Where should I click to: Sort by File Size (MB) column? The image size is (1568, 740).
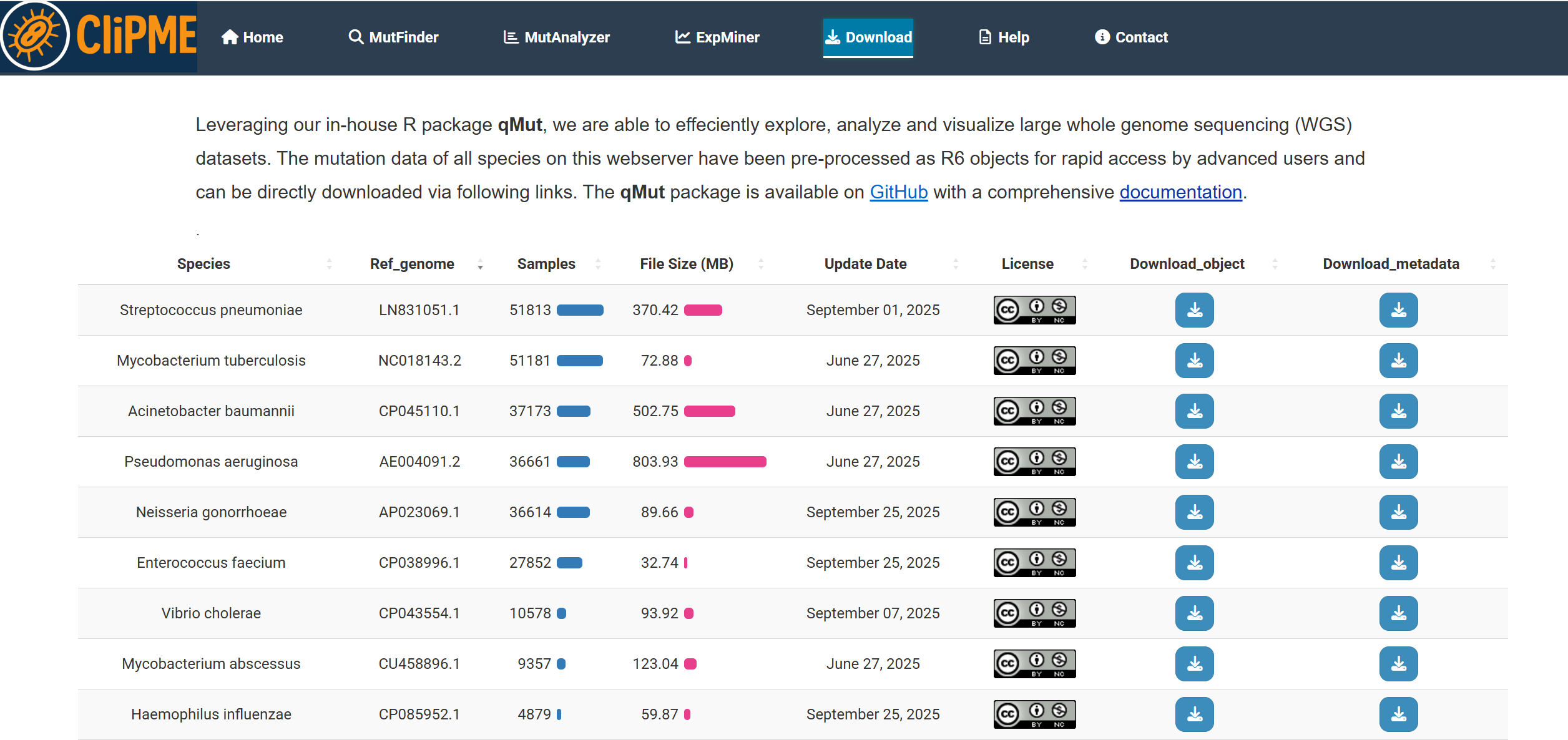[687, 264]
